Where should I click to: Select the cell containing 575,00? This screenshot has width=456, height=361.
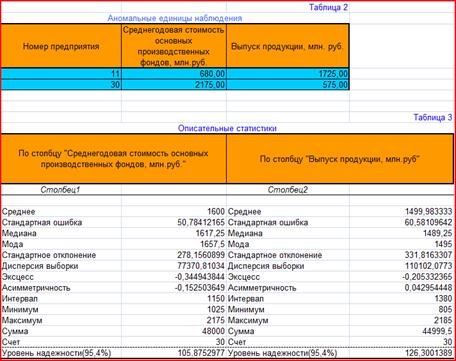coord(288,85)
